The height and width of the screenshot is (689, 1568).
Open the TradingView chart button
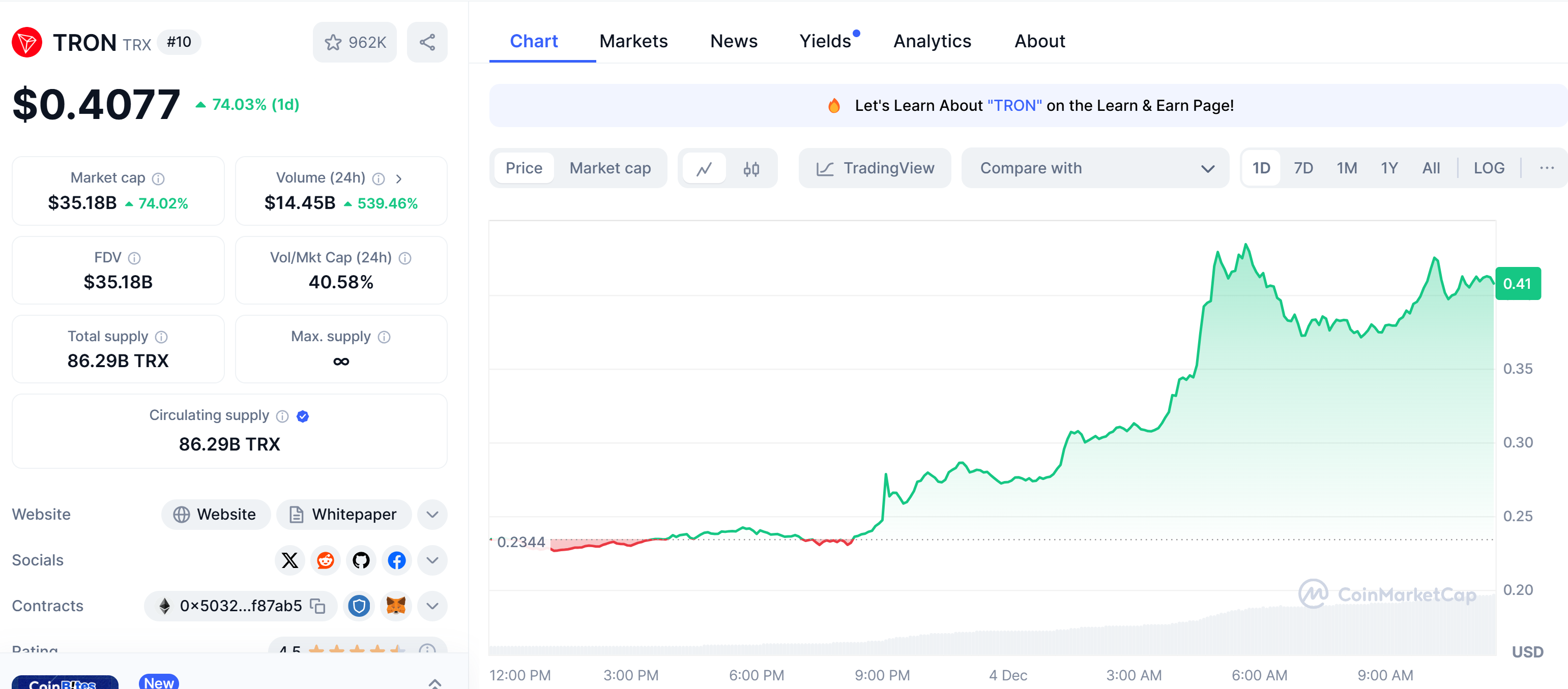875,168
